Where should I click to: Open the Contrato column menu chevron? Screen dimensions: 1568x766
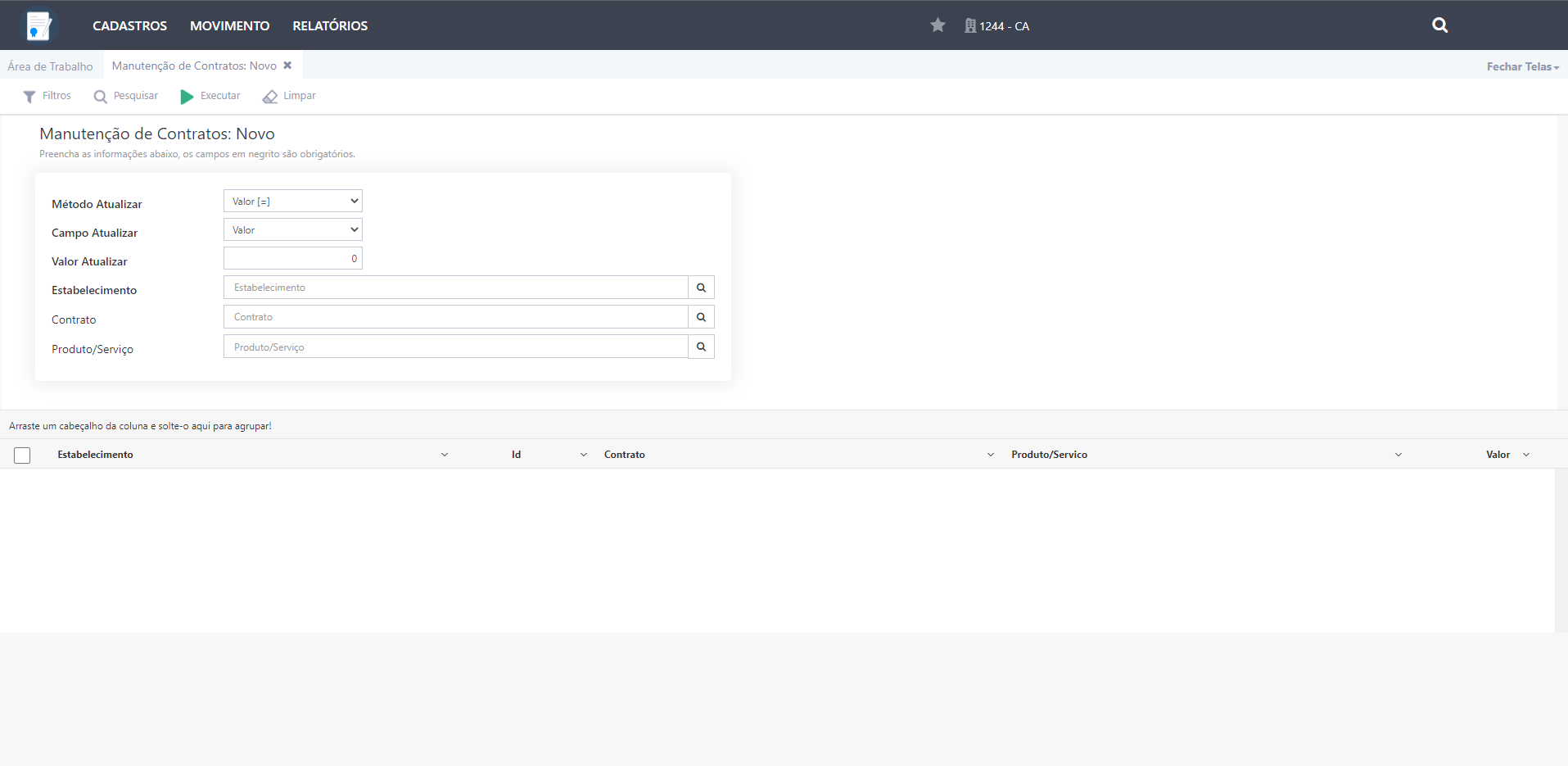click(991, 455)
